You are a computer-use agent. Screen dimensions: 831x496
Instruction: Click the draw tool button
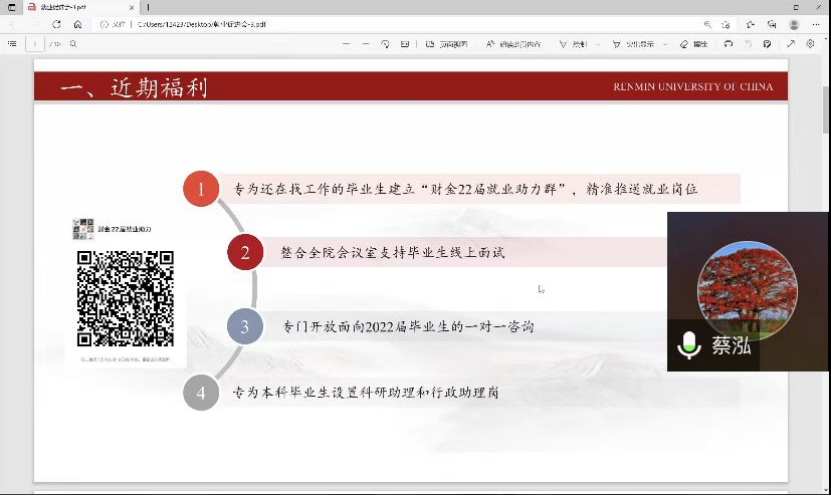pos(574,44)
